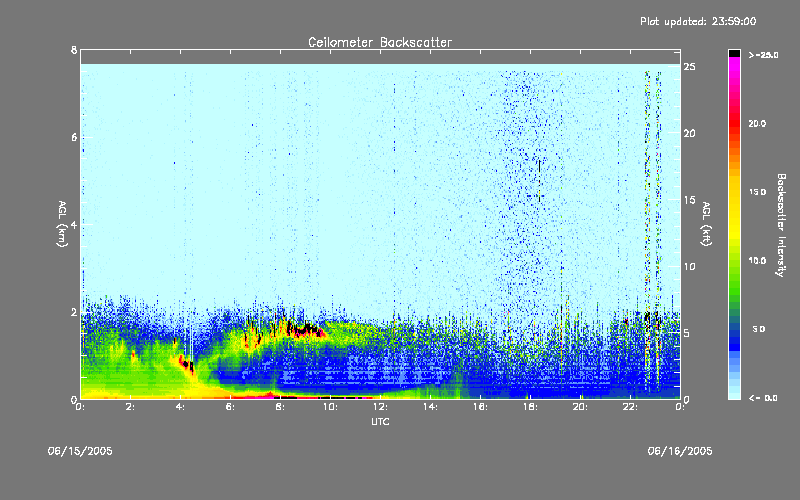
Task: Click the ">=25.0" colorbar maximum label
Action: [763, 55]
